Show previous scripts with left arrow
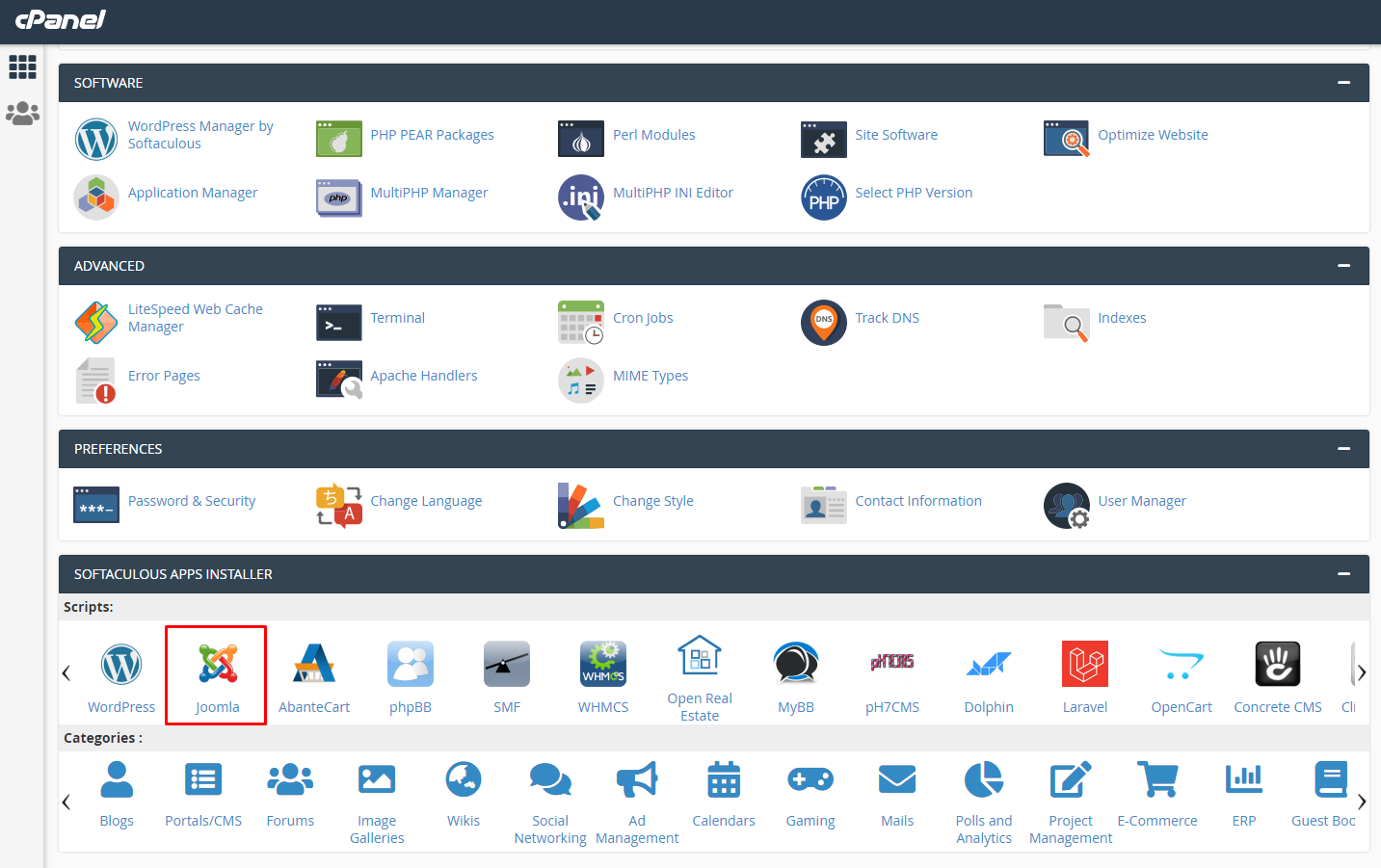 pyautogui.click(x=66, y=672)
